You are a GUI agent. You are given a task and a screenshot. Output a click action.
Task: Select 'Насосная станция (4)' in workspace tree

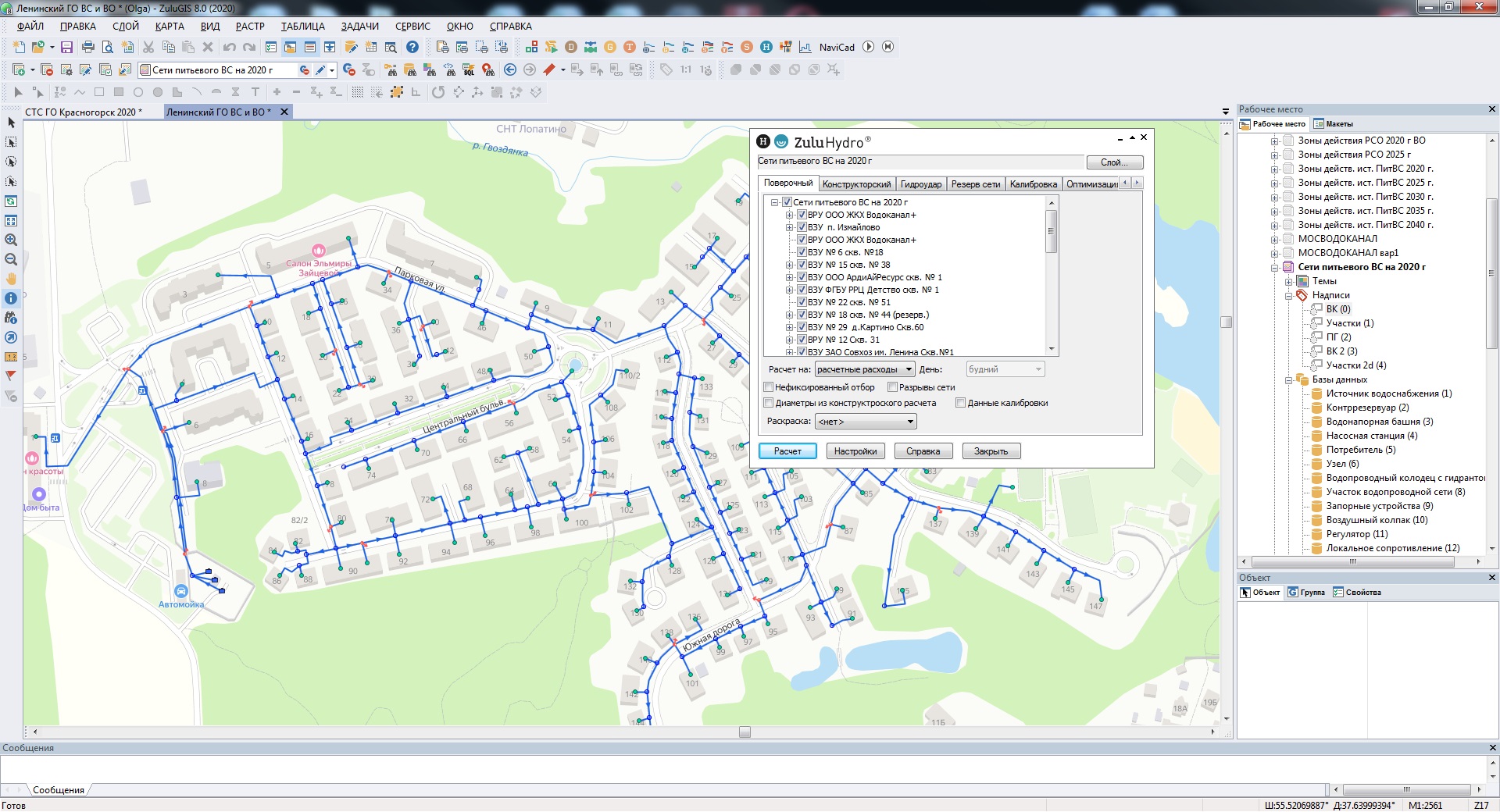tap(1372, 436)
